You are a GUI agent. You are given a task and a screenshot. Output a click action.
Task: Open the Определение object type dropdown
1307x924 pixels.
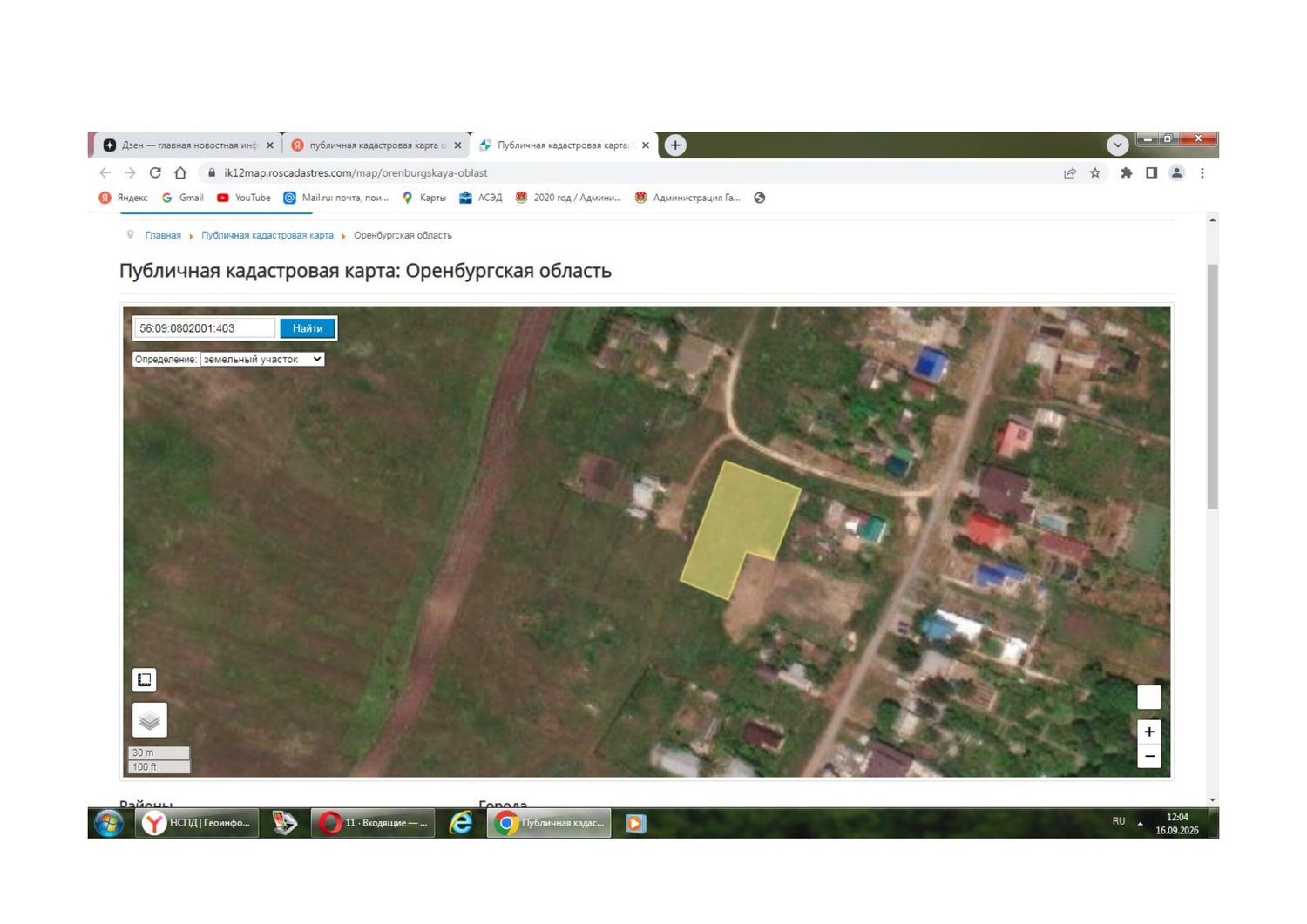262,359
